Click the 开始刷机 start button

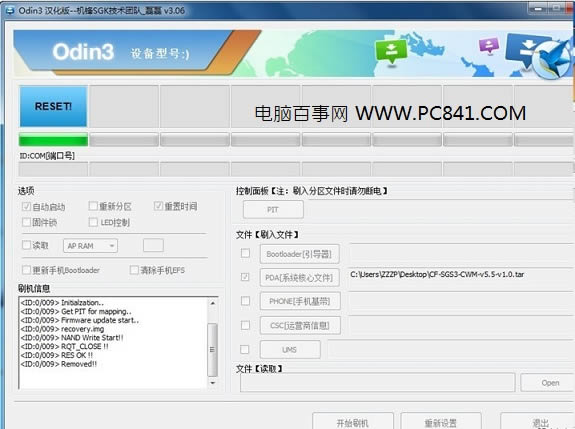coord(353,422)
